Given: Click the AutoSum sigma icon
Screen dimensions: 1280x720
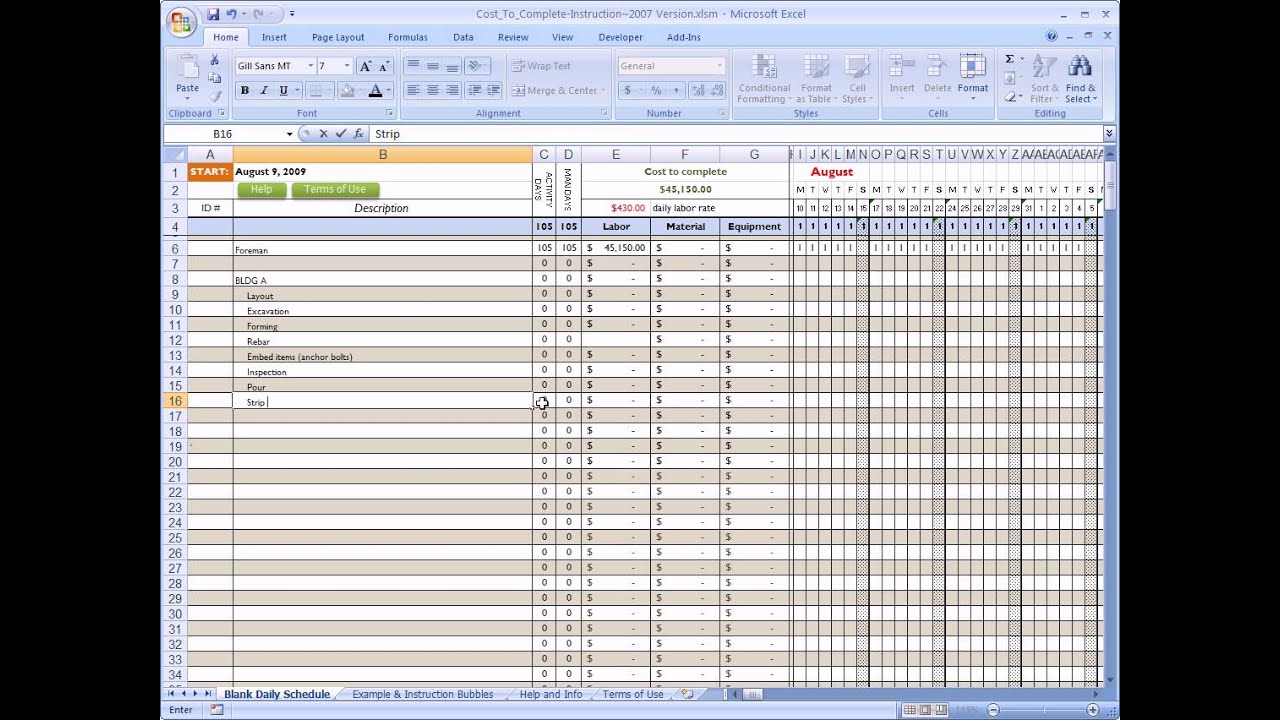Looking at the screenshot, I should click(x=1009, y=60).
